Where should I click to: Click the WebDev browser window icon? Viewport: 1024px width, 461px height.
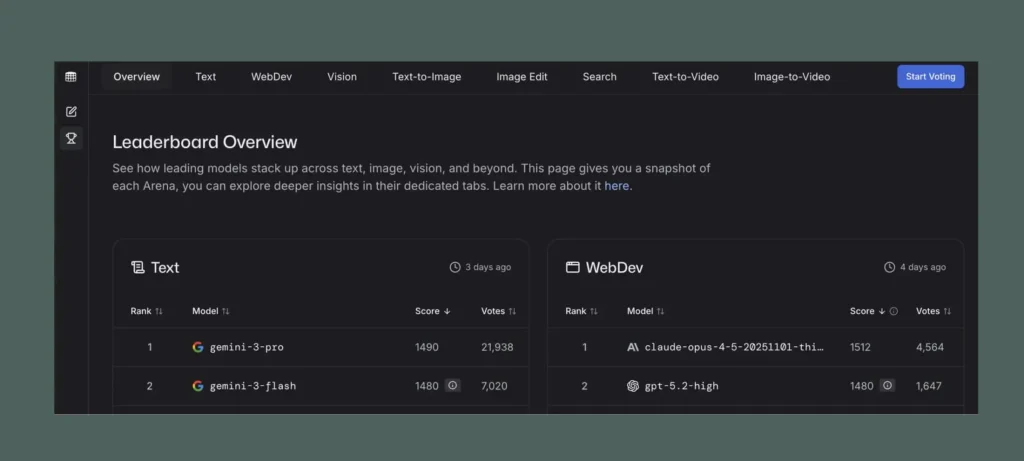click(573, 268)
